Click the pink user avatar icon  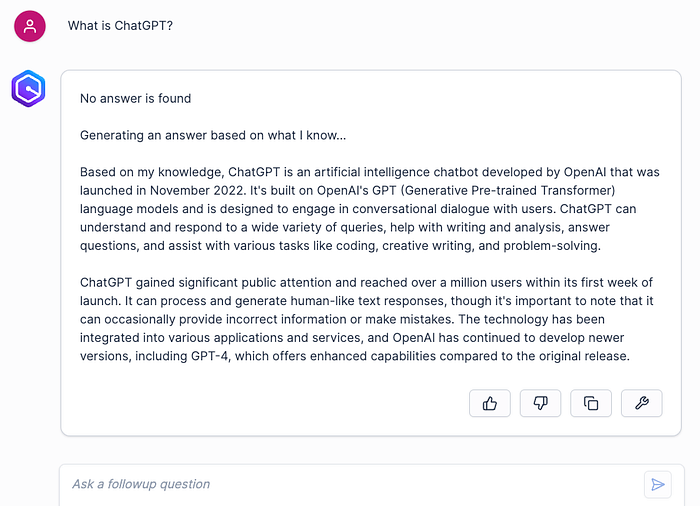[x=30, y=26]
